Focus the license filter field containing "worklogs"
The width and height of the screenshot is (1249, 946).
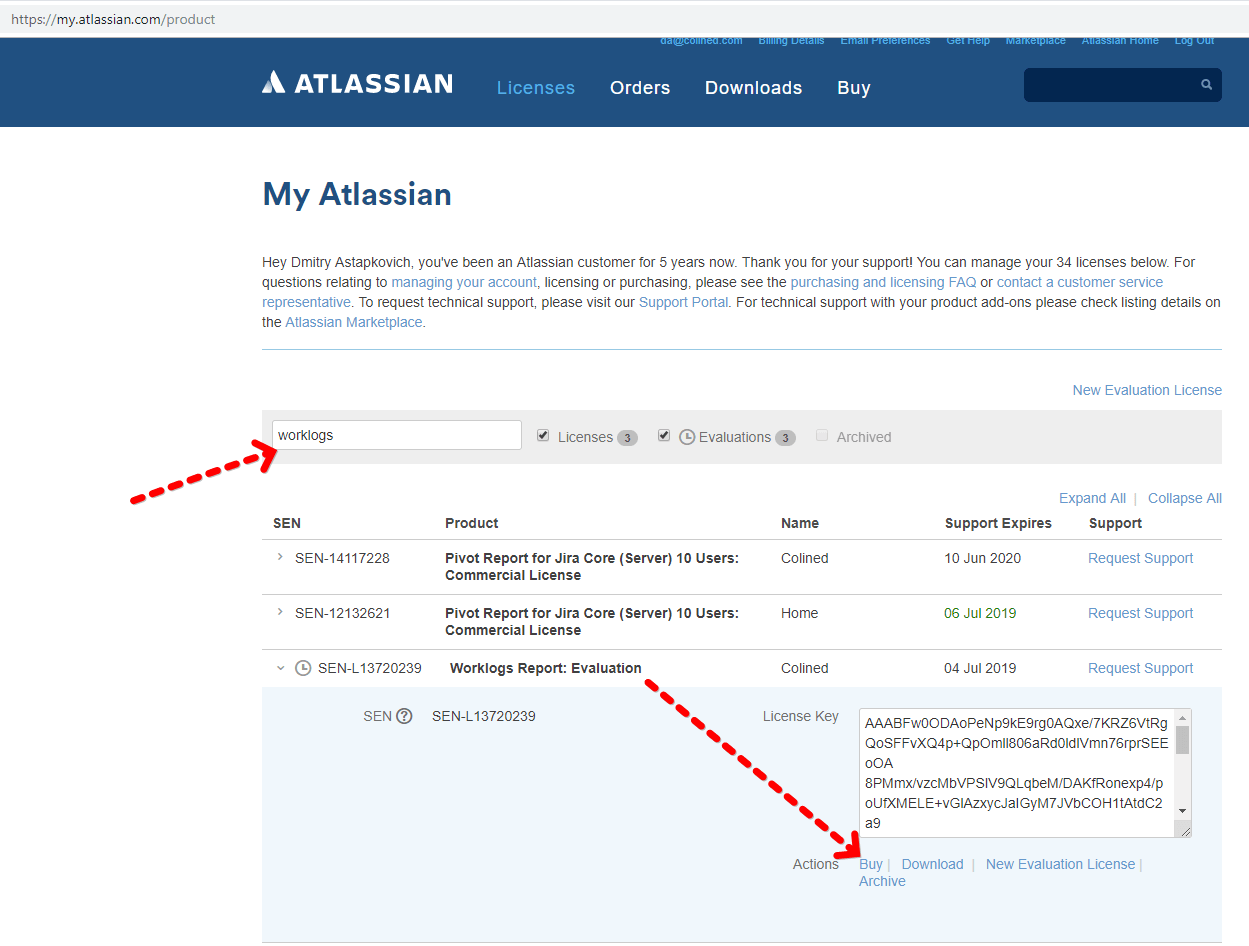(x=397, y=435)
